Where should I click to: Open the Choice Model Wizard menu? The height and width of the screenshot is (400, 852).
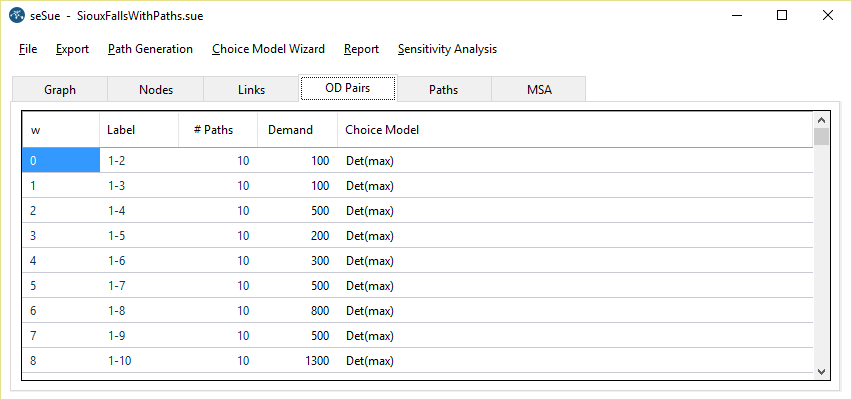click(x=268, y=49)
